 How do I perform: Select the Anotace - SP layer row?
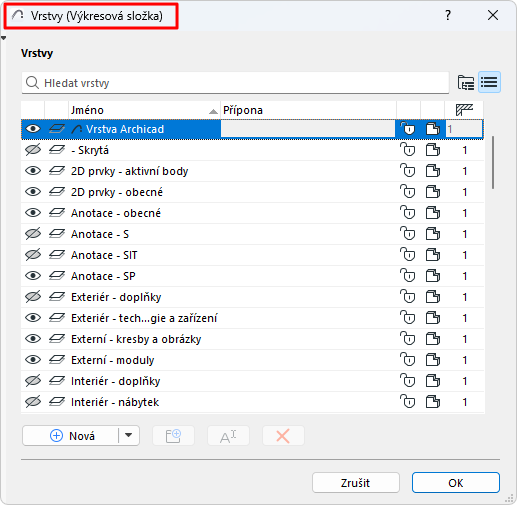pos(252,276)
